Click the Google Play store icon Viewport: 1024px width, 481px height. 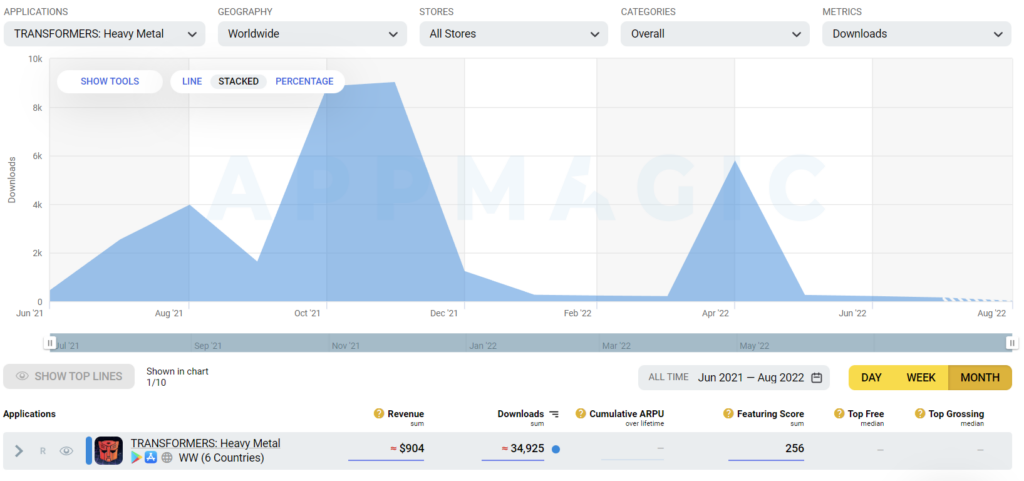pyautogui.click(x=136, y=458)
